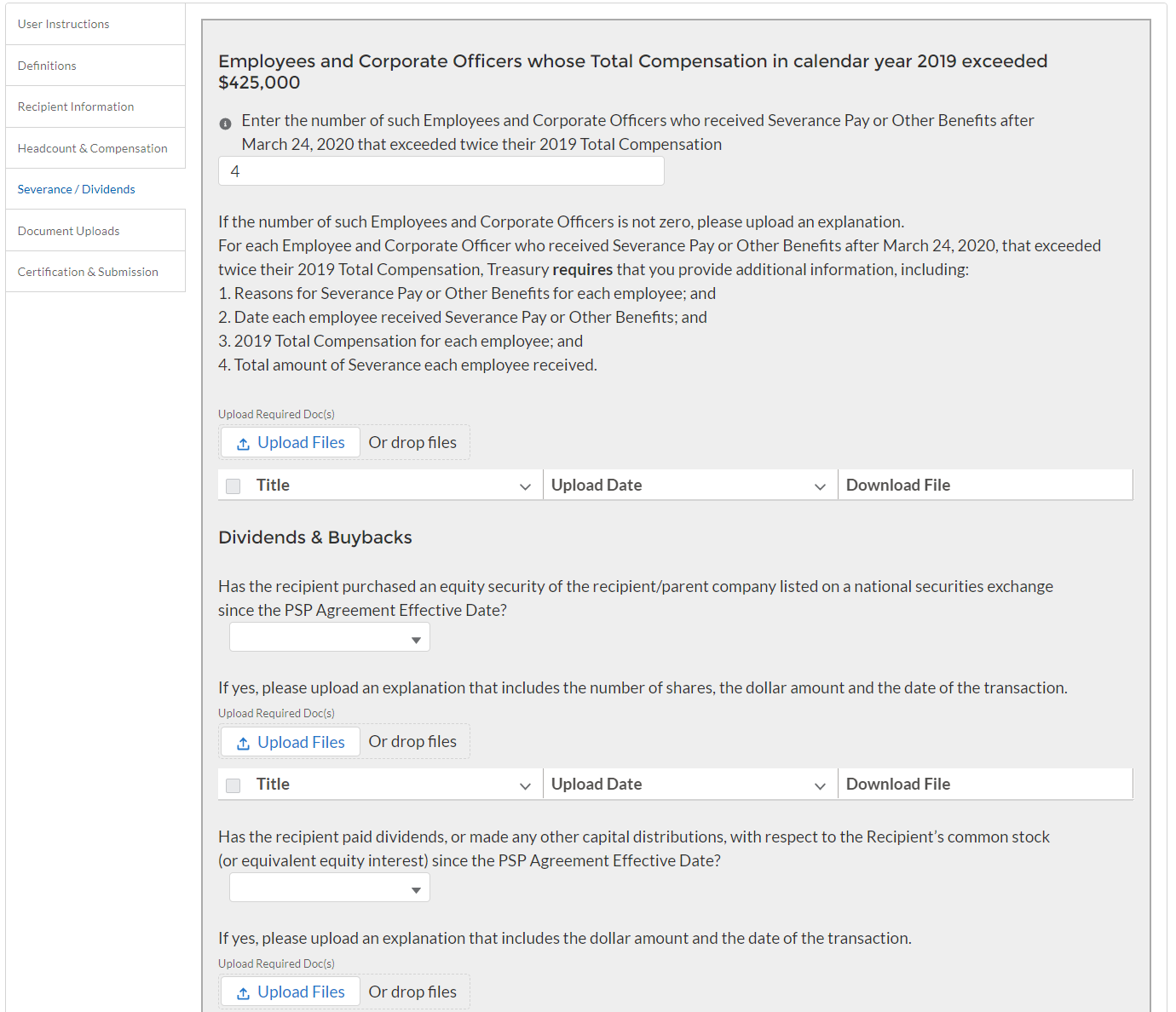Expand Upload Date column menu in the severance table
This screenshot has width=1176, height=1012.
(x=820, y=486)
